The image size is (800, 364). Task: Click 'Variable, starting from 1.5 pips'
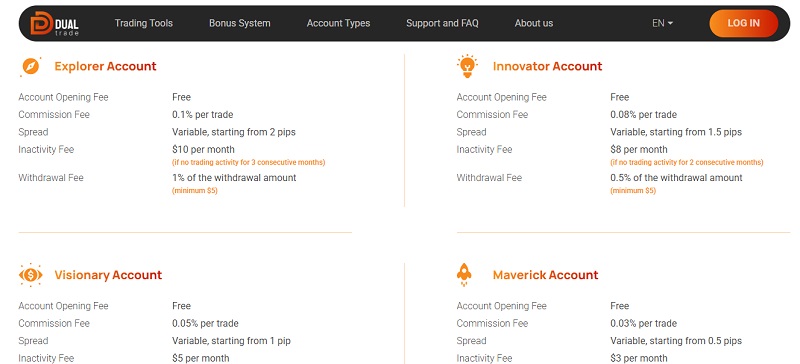(676, 132)
